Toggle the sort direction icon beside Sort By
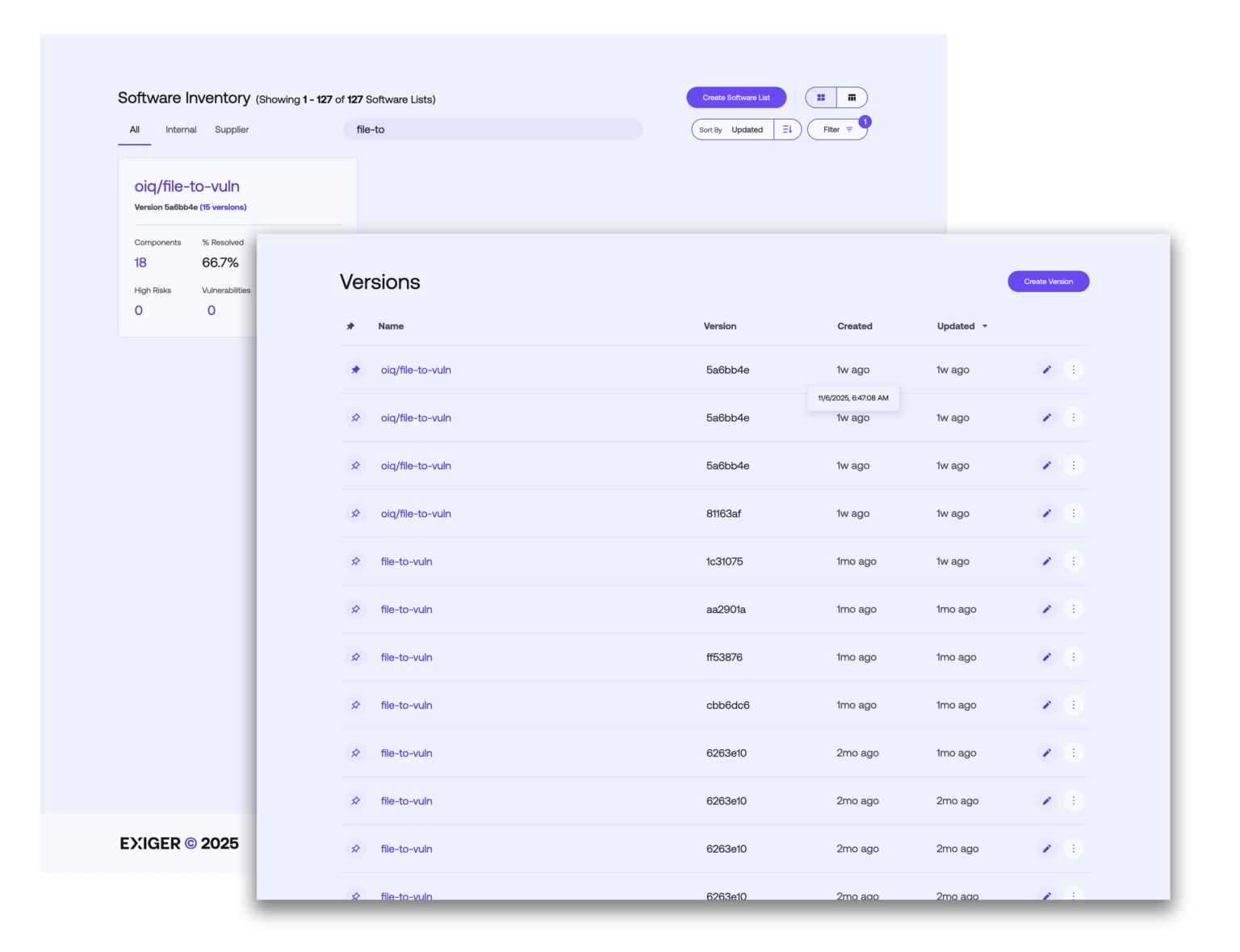The height and width of the screenshot is (952, 1240). click(787, 129)
